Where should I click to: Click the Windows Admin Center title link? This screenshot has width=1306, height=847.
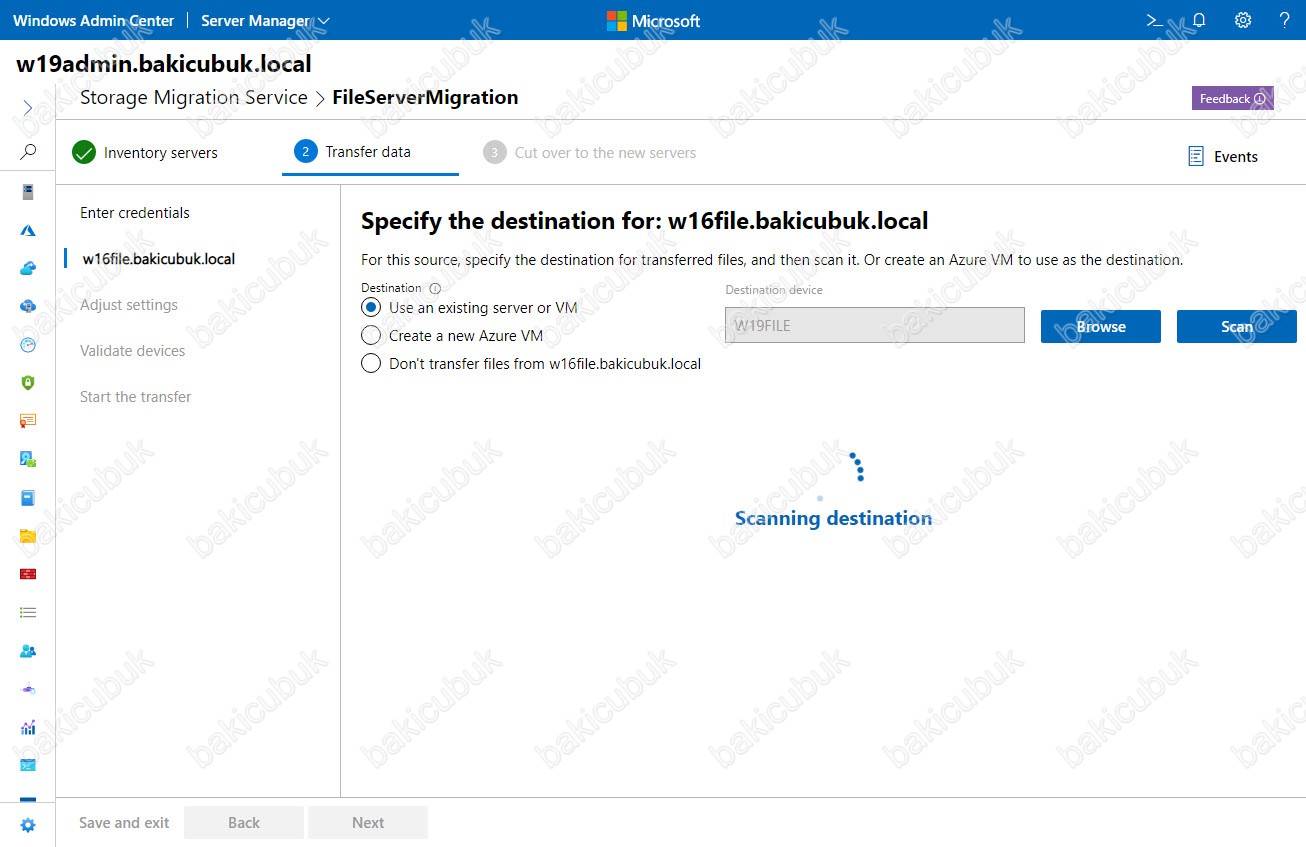pyautogui.click(x=93, y=20)
